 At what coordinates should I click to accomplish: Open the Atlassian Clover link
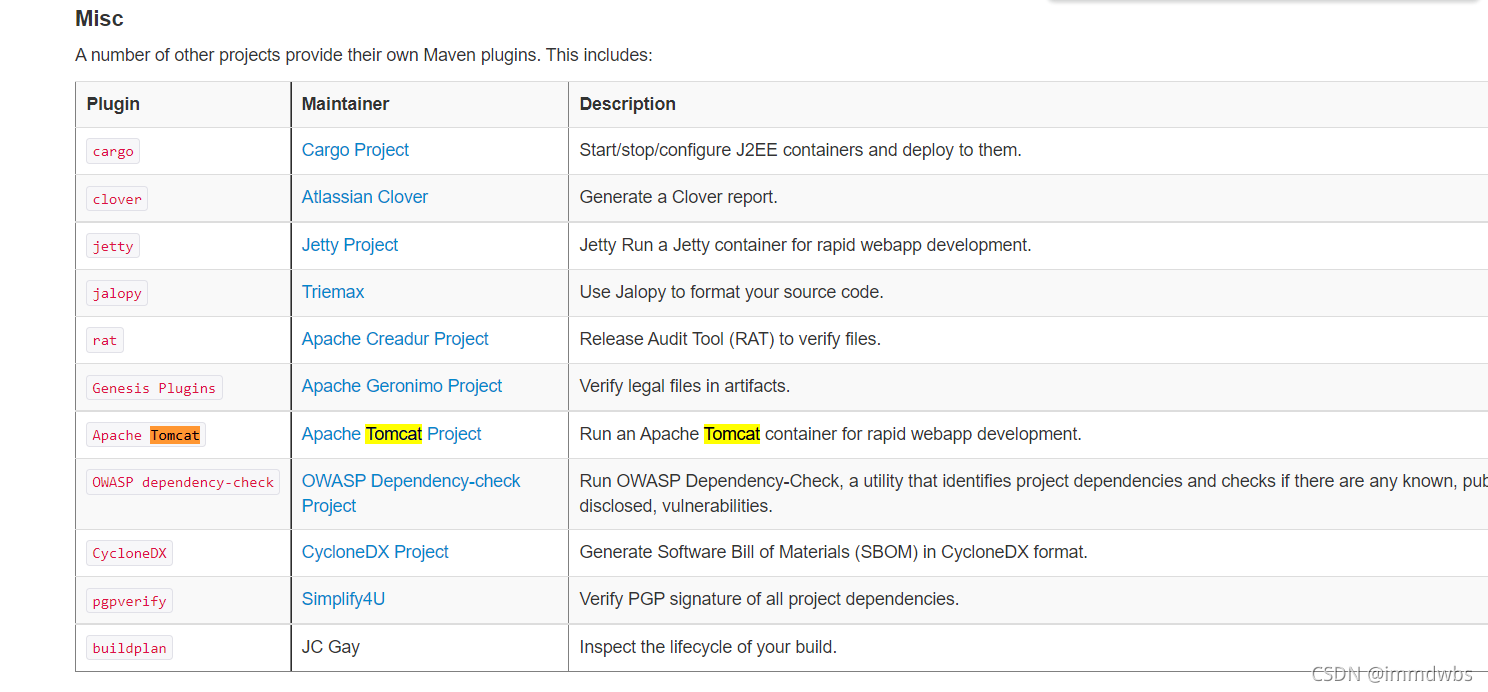coord(365,197)
